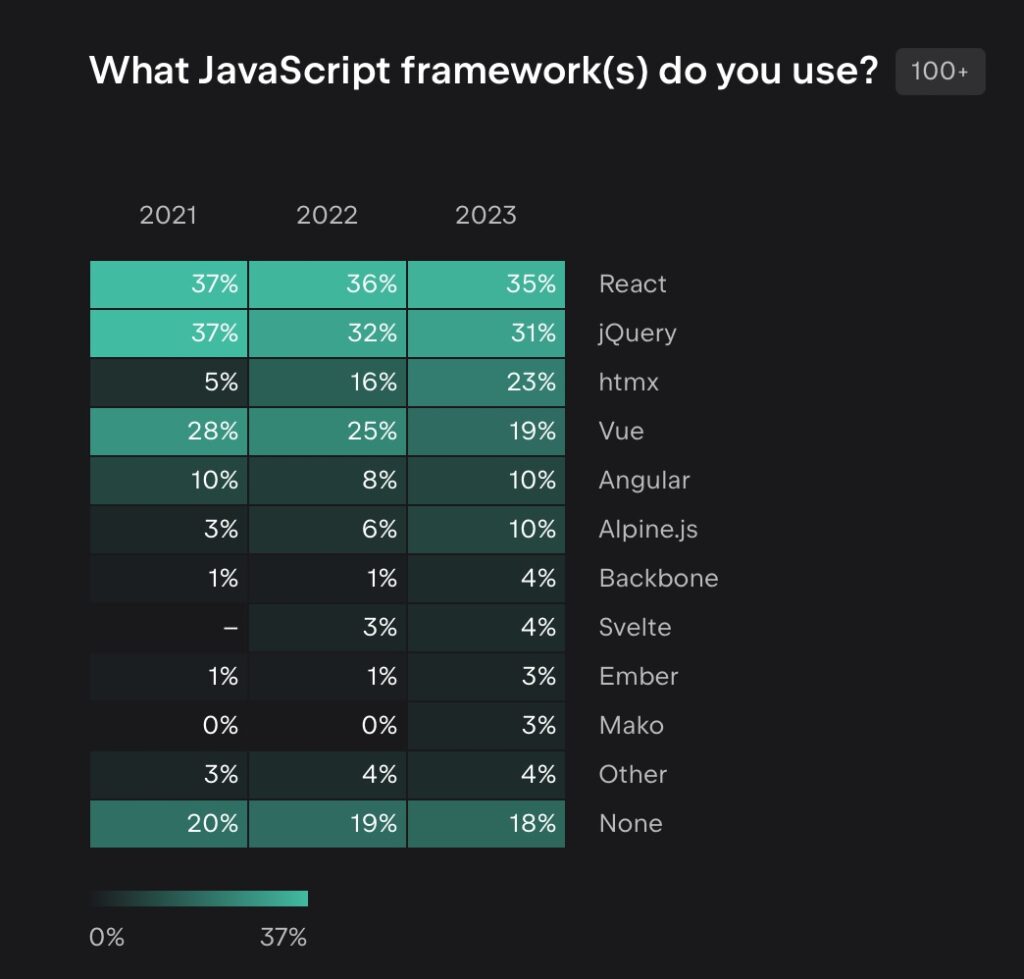The image size is (1024, 979).
Task: Pick the Other row's 4% value for 2023
Action: point(486,774)
